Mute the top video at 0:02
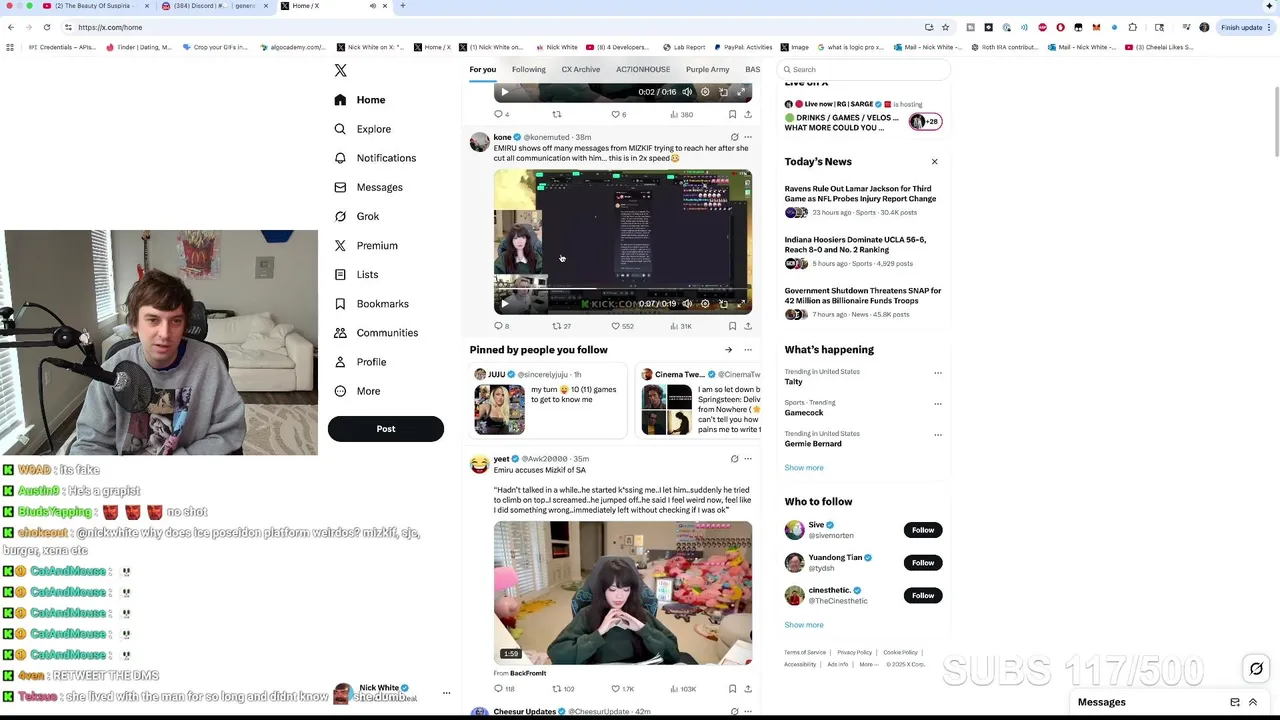 tap(687, 92)
